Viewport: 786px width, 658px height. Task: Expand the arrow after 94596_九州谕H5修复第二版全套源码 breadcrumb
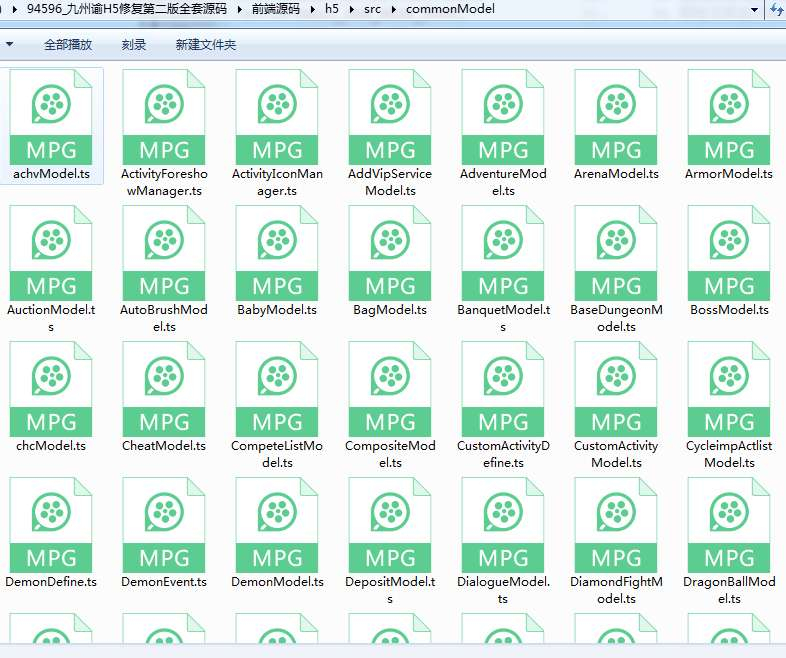tap(240, 10)
